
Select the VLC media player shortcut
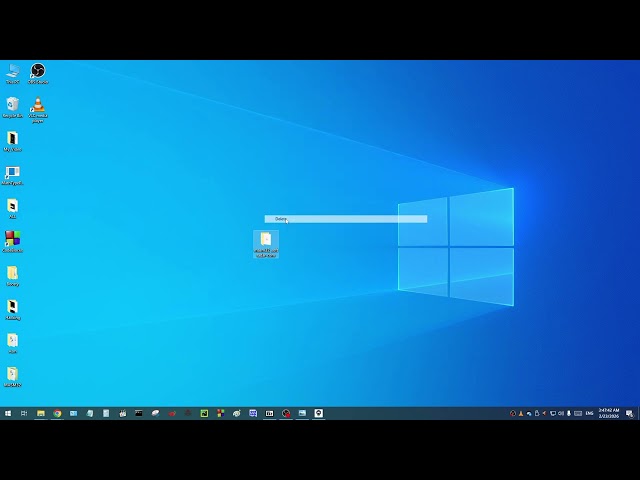[38, 109]
